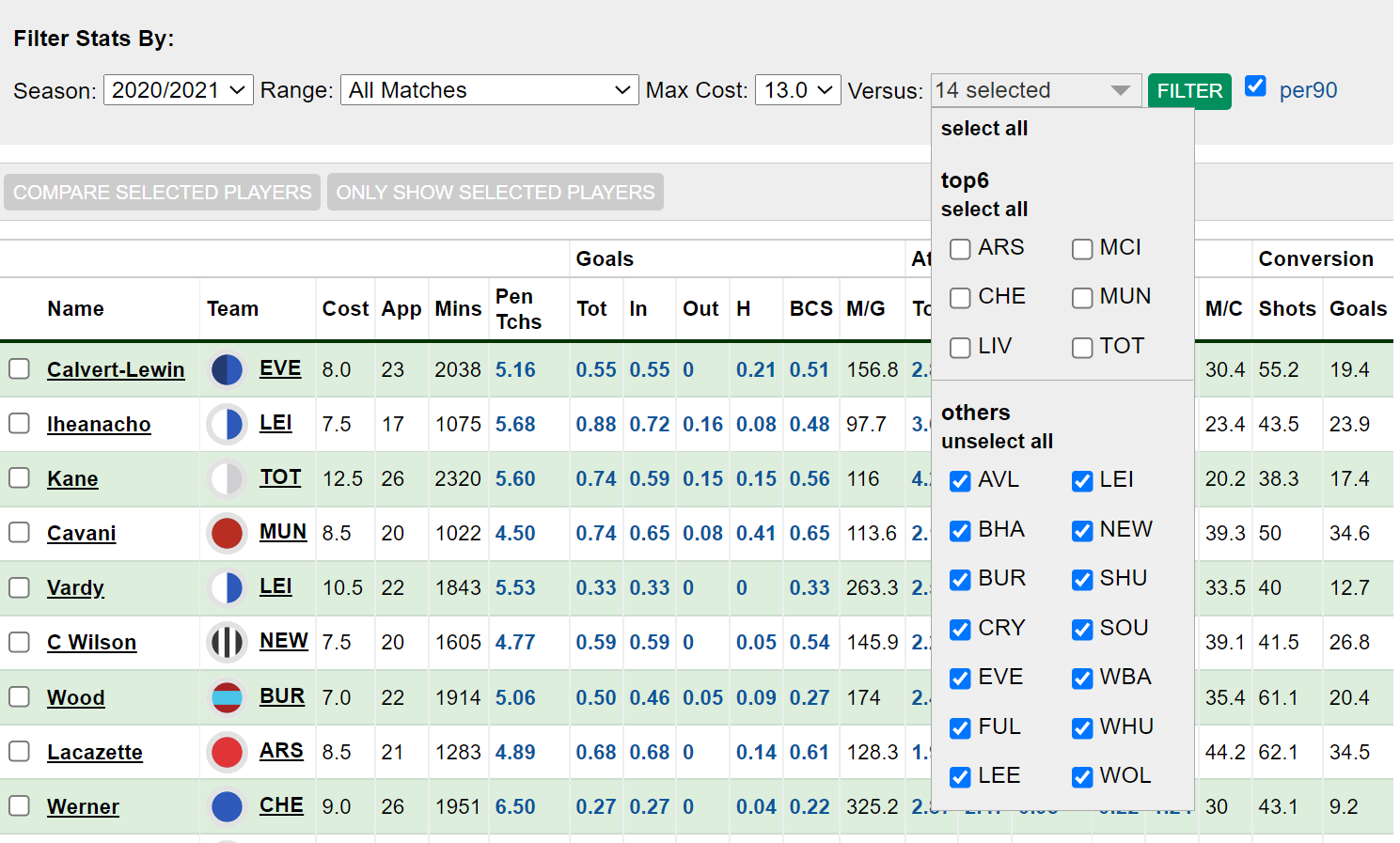
Task: Click the Leicester badge beside Iheanacho
Action: pyautogui.click(x=227, y=424)
